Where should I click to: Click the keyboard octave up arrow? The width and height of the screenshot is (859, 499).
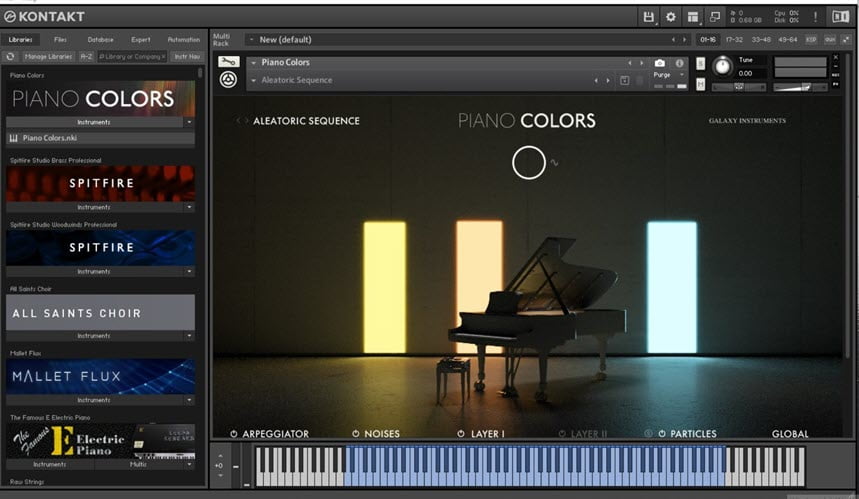tap(220, 456)
